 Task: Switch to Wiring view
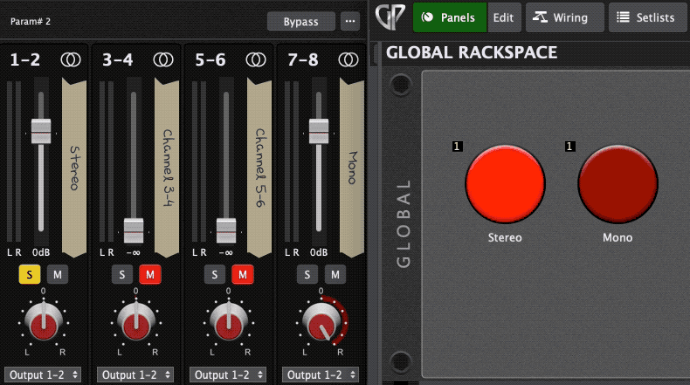click(x=565, y=17)
